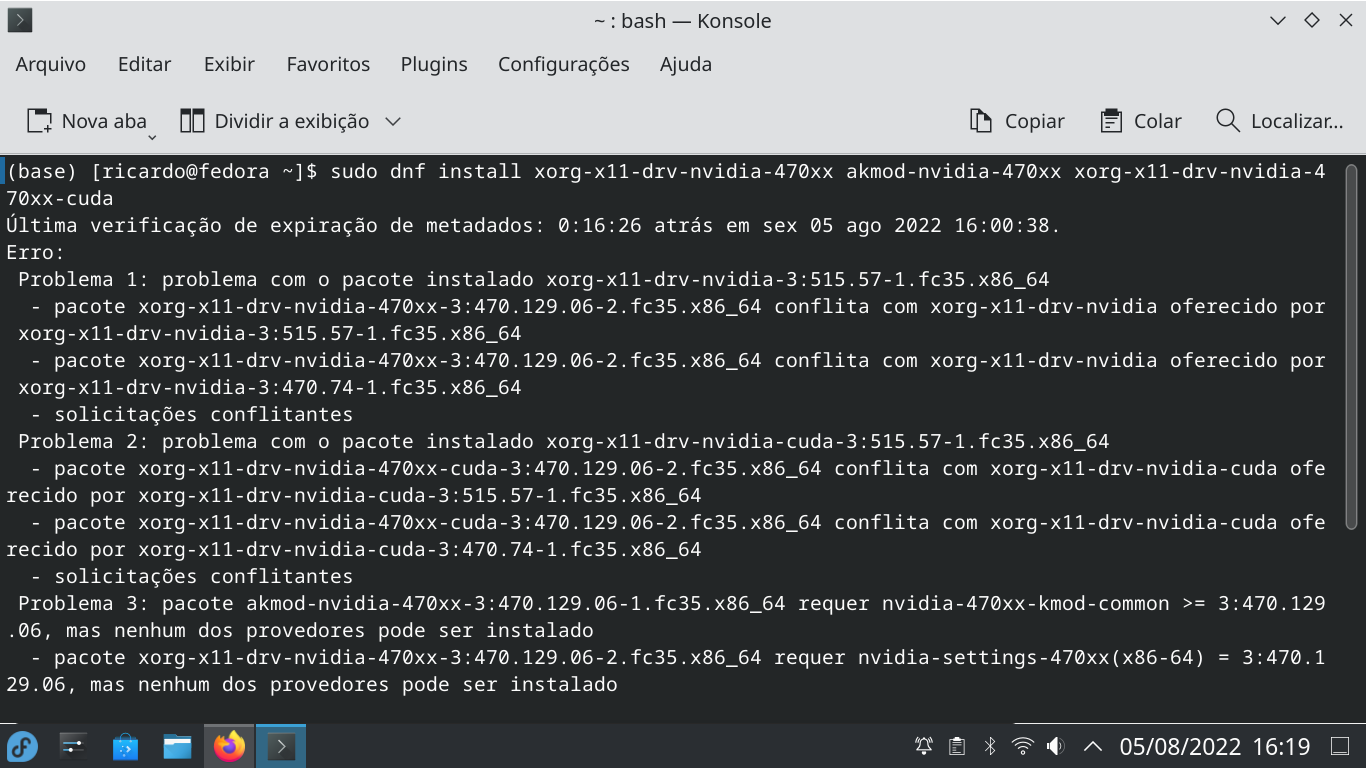Click the Colar toolbar button
The image size is (1366, 768).
pos(1141,121)
